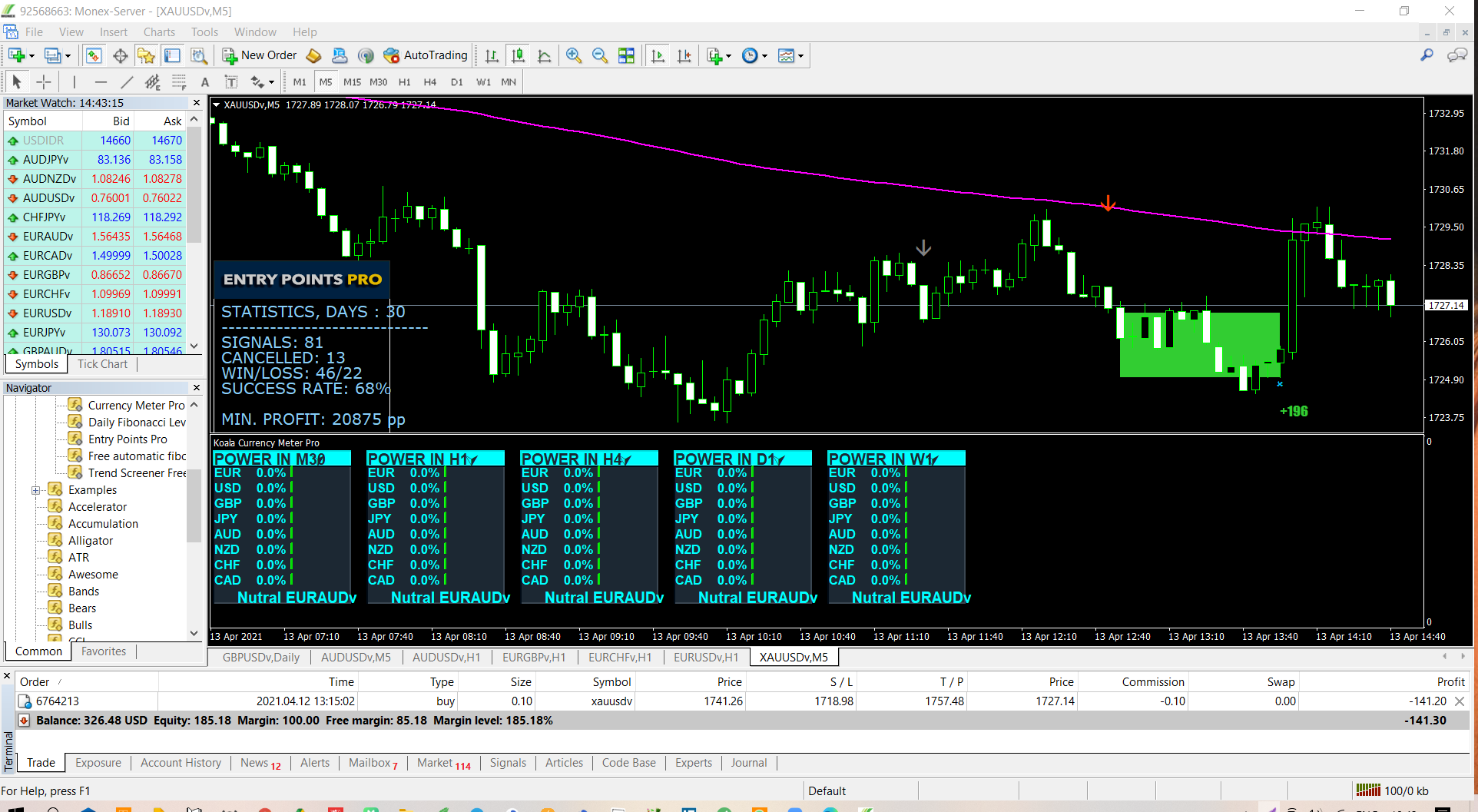
Task: Launch MetaEditor from the yellow book icon
Action: [313, 55]
